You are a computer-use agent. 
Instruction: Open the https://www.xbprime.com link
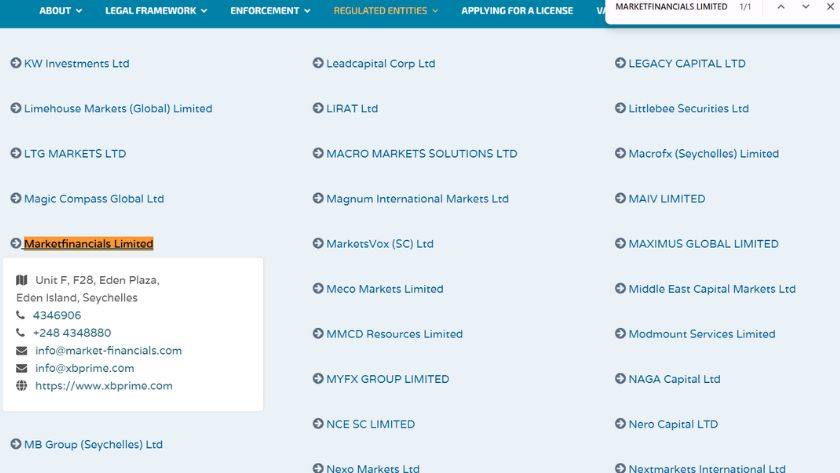coord(104,386)
